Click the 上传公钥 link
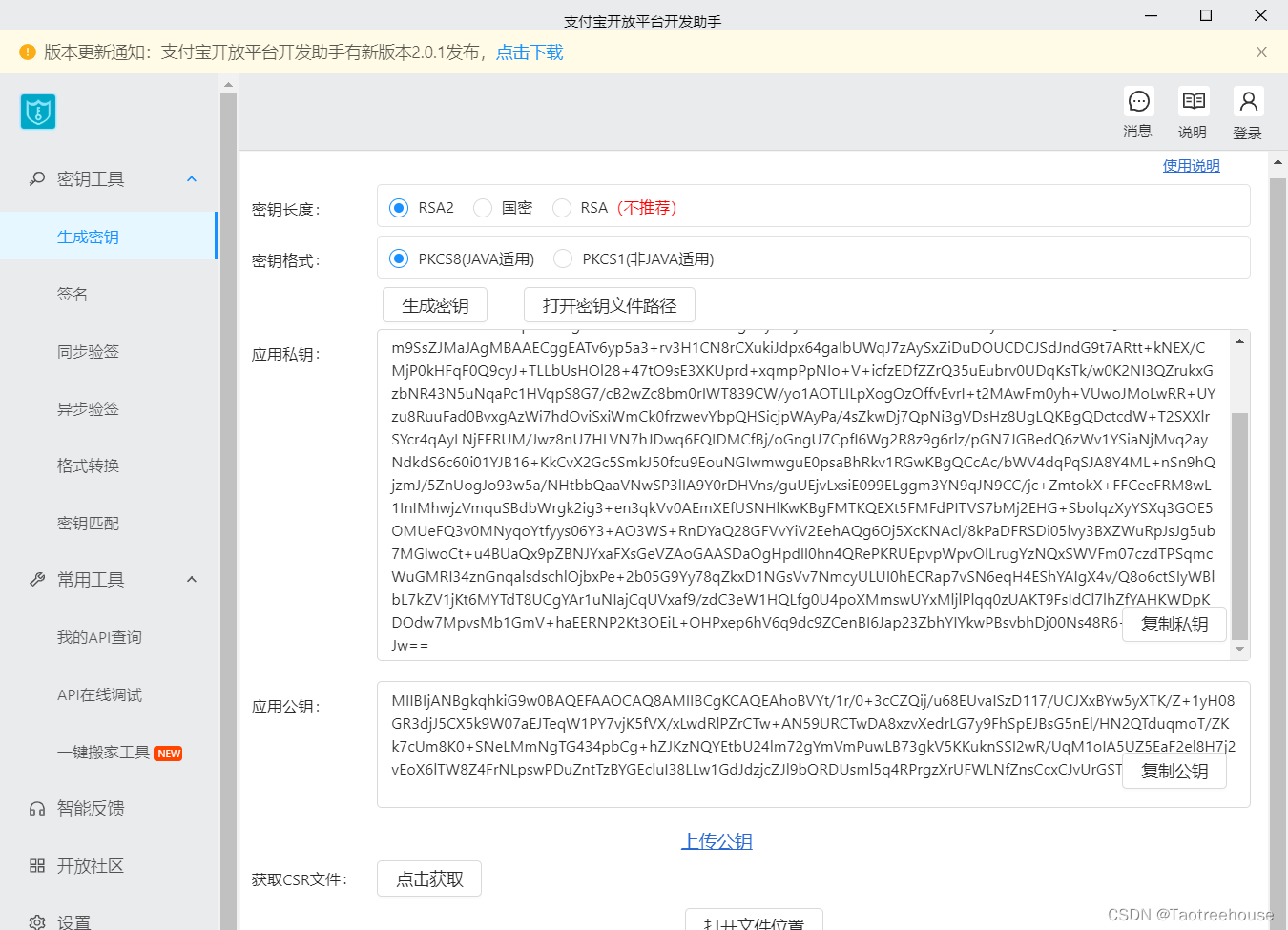 tap(717, 841)
